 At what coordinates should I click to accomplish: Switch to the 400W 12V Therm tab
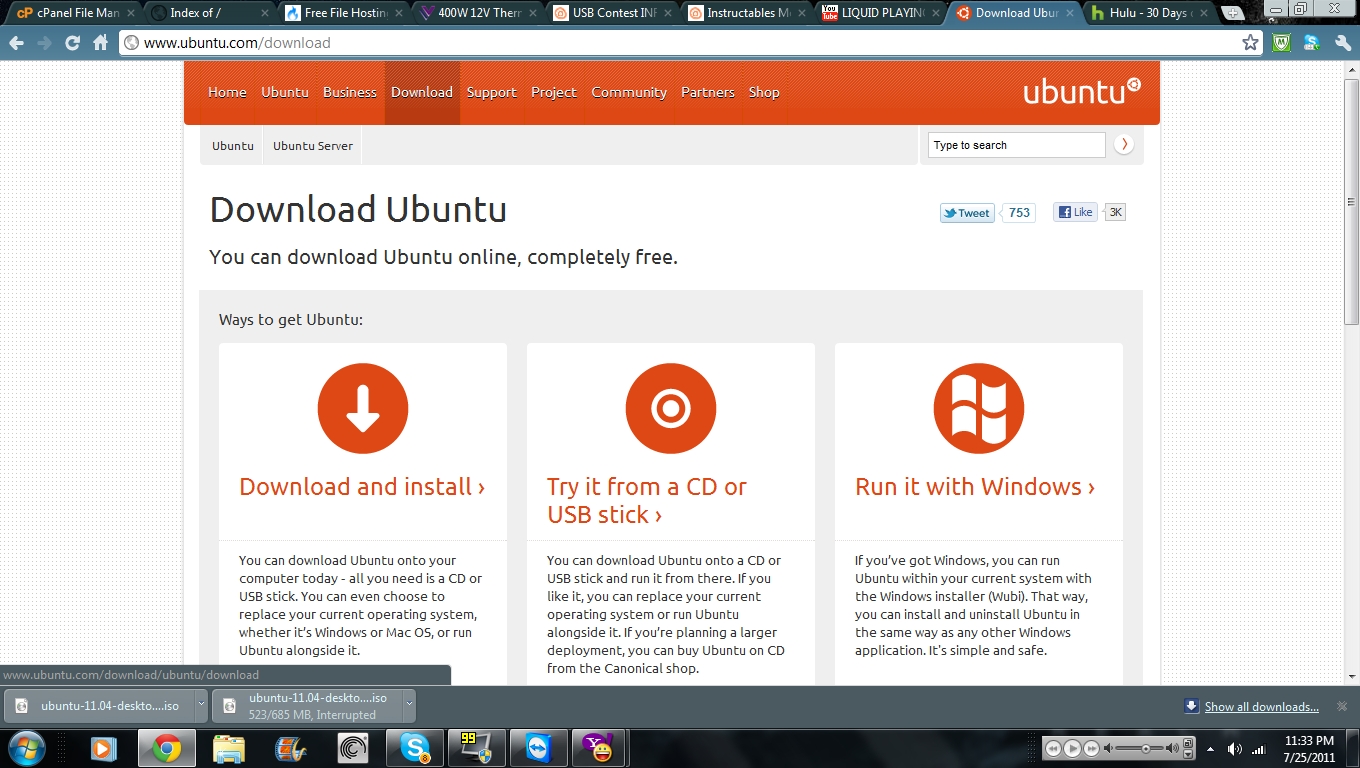(x=476, y=13)
